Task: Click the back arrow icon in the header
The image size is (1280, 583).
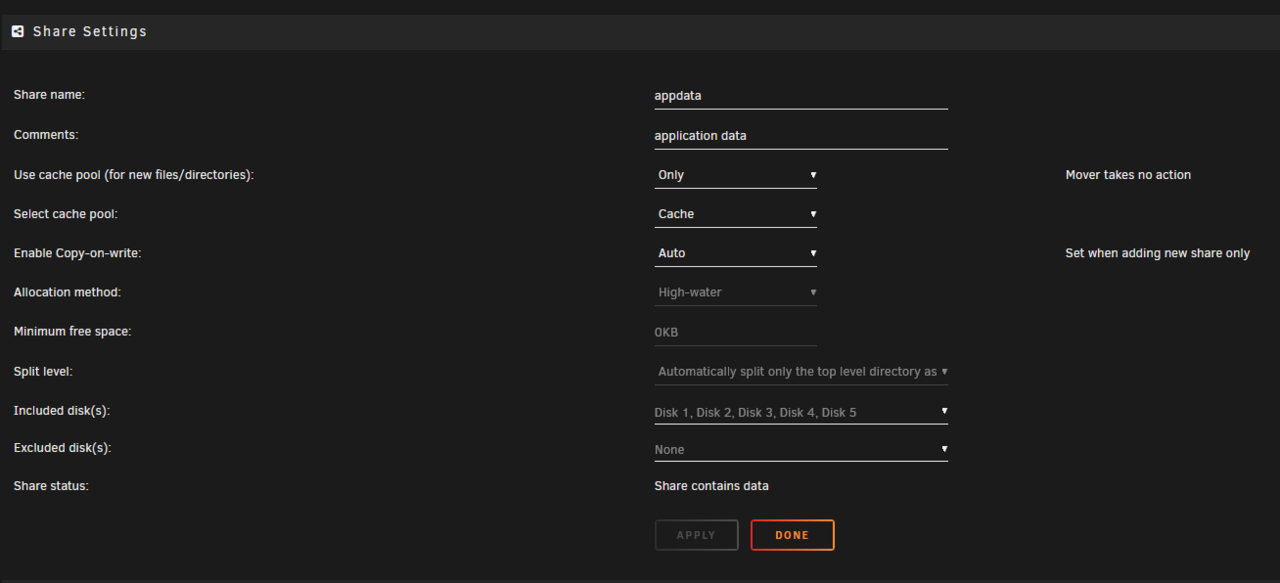Action: click(x=17, y=31)
